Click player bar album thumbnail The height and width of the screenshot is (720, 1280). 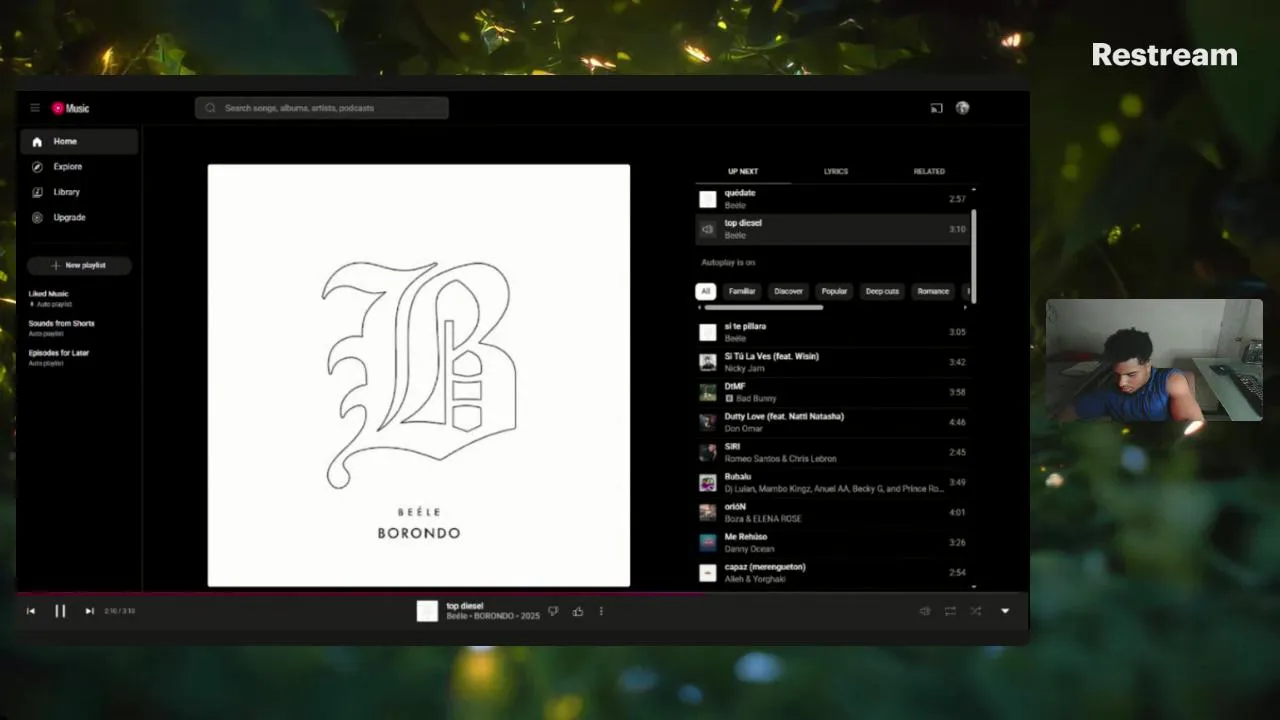point(427,611)
